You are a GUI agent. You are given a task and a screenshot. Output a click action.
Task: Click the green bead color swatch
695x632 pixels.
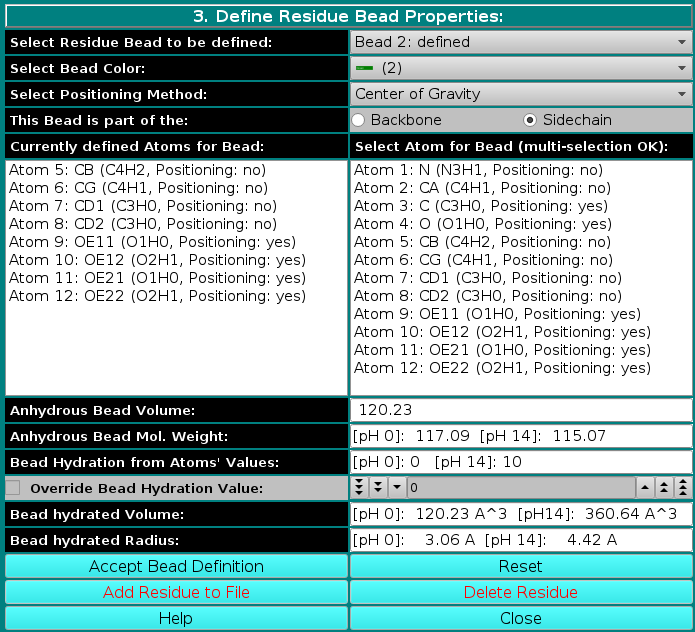point(364,68)
